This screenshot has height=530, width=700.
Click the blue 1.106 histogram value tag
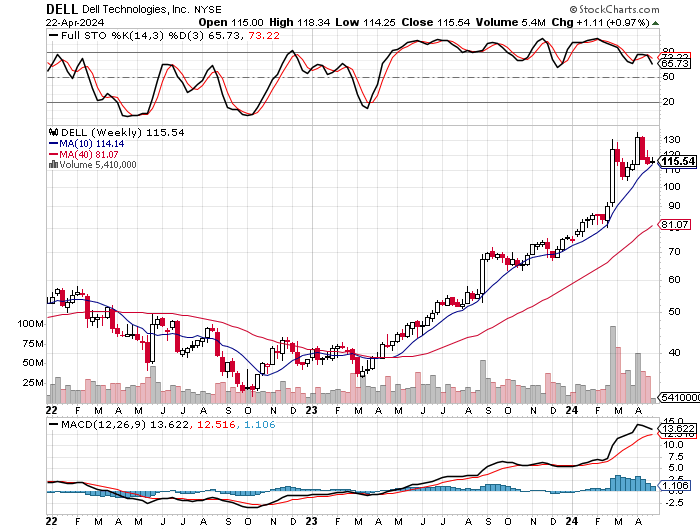click(675, 486)
